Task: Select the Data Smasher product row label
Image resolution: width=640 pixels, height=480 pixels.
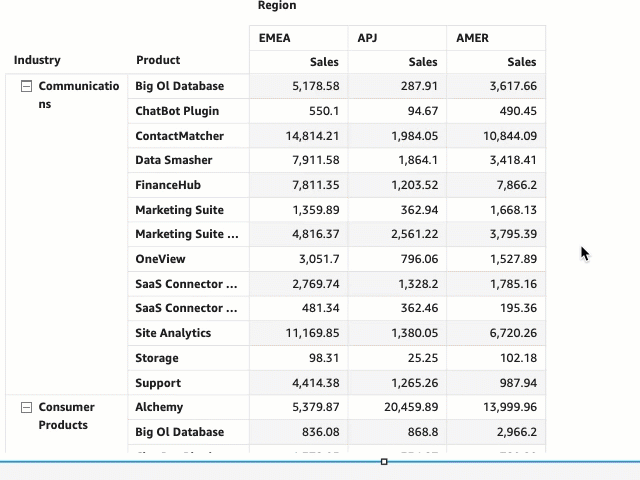Action: 174,160
